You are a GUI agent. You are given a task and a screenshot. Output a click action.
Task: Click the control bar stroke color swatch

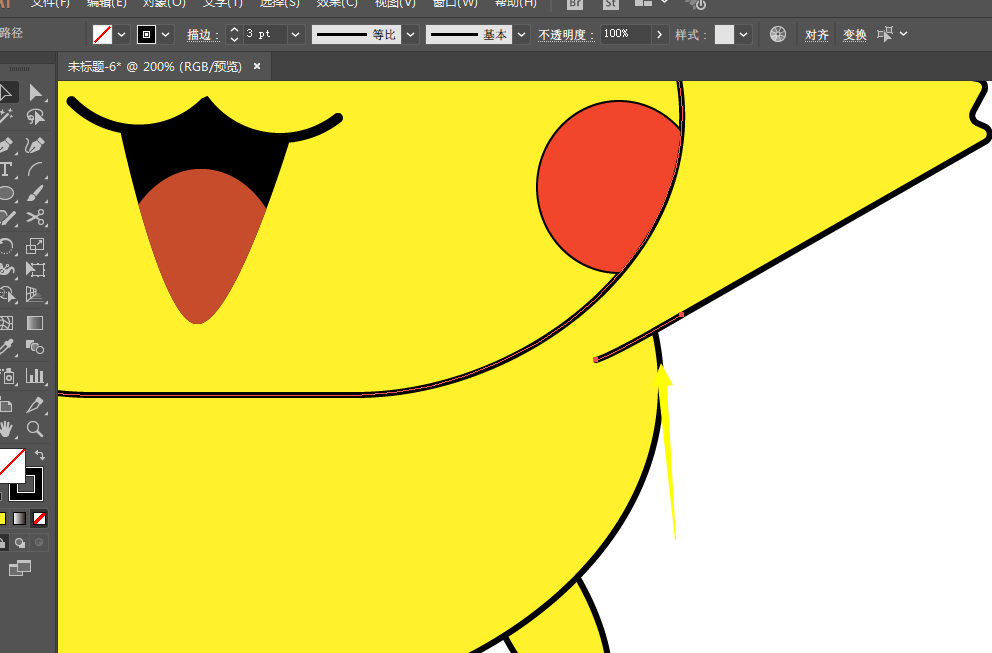tap(146, 34)
